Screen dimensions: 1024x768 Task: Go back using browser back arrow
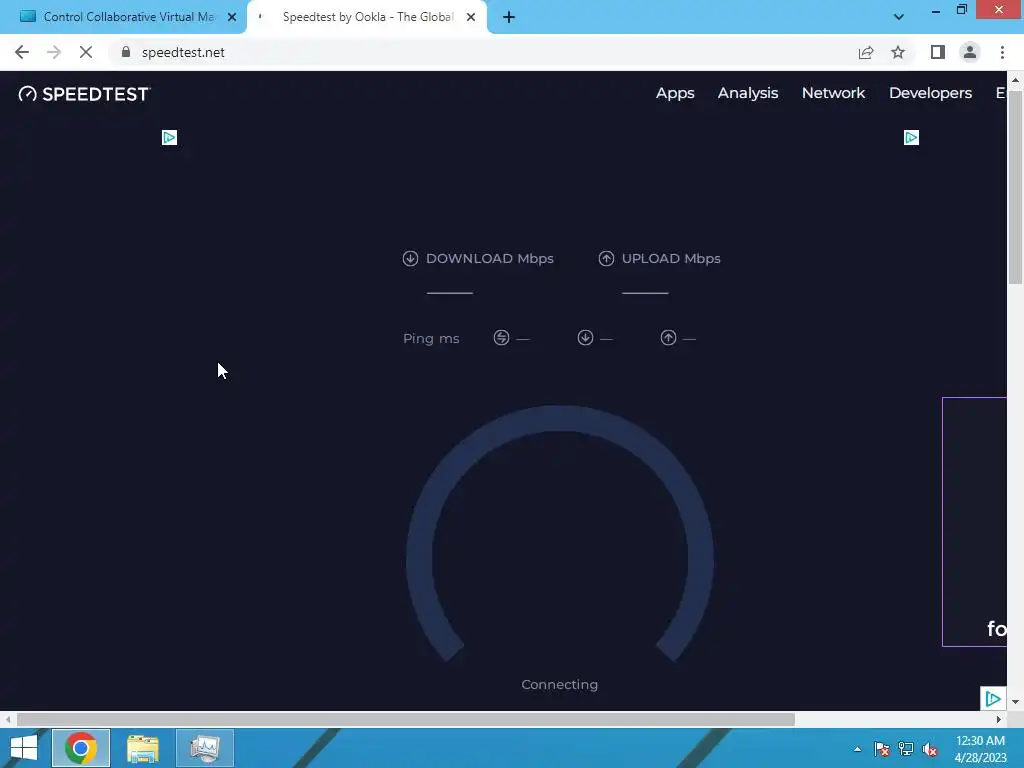tap(22, 52)
